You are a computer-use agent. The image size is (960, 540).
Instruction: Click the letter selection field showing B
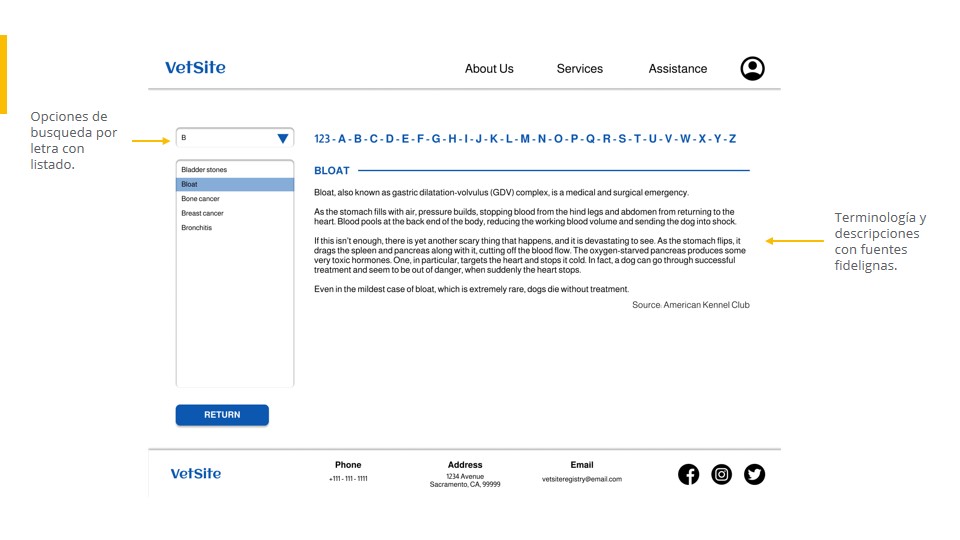235,138
